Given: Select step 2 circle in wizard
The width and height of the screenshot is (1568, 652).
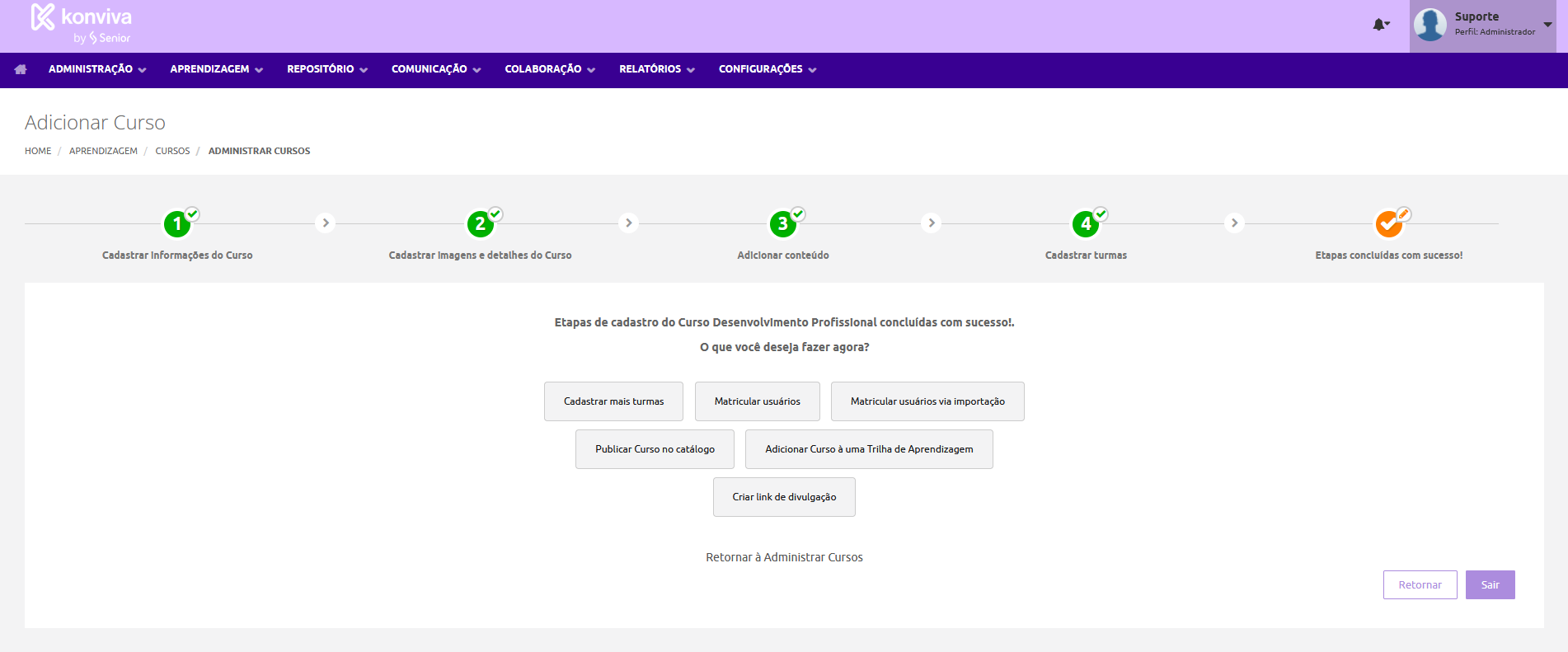Looking at the screenshot, I should (x=480, y=224).
